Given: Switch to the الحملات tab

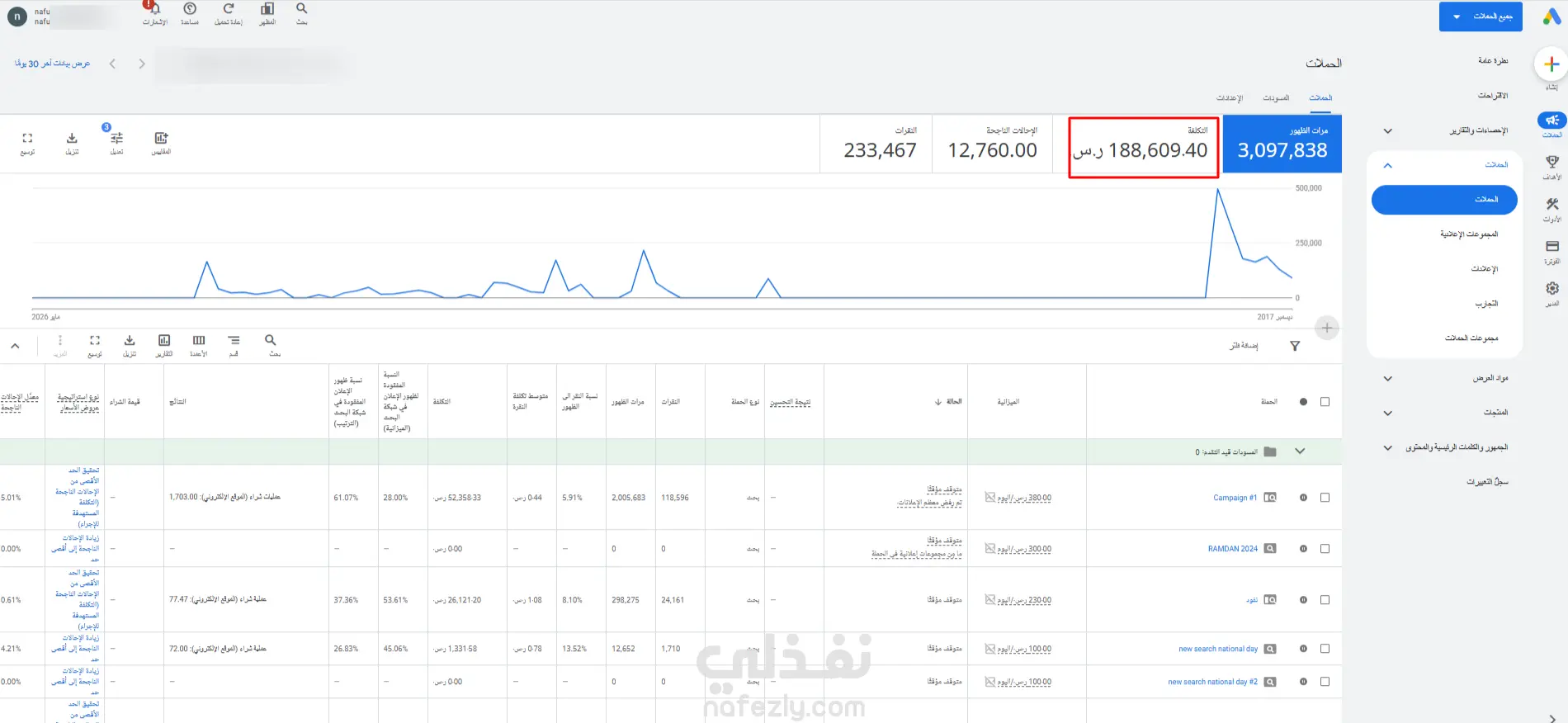Looking at the screenshot, I should (x=1320, y=98).
